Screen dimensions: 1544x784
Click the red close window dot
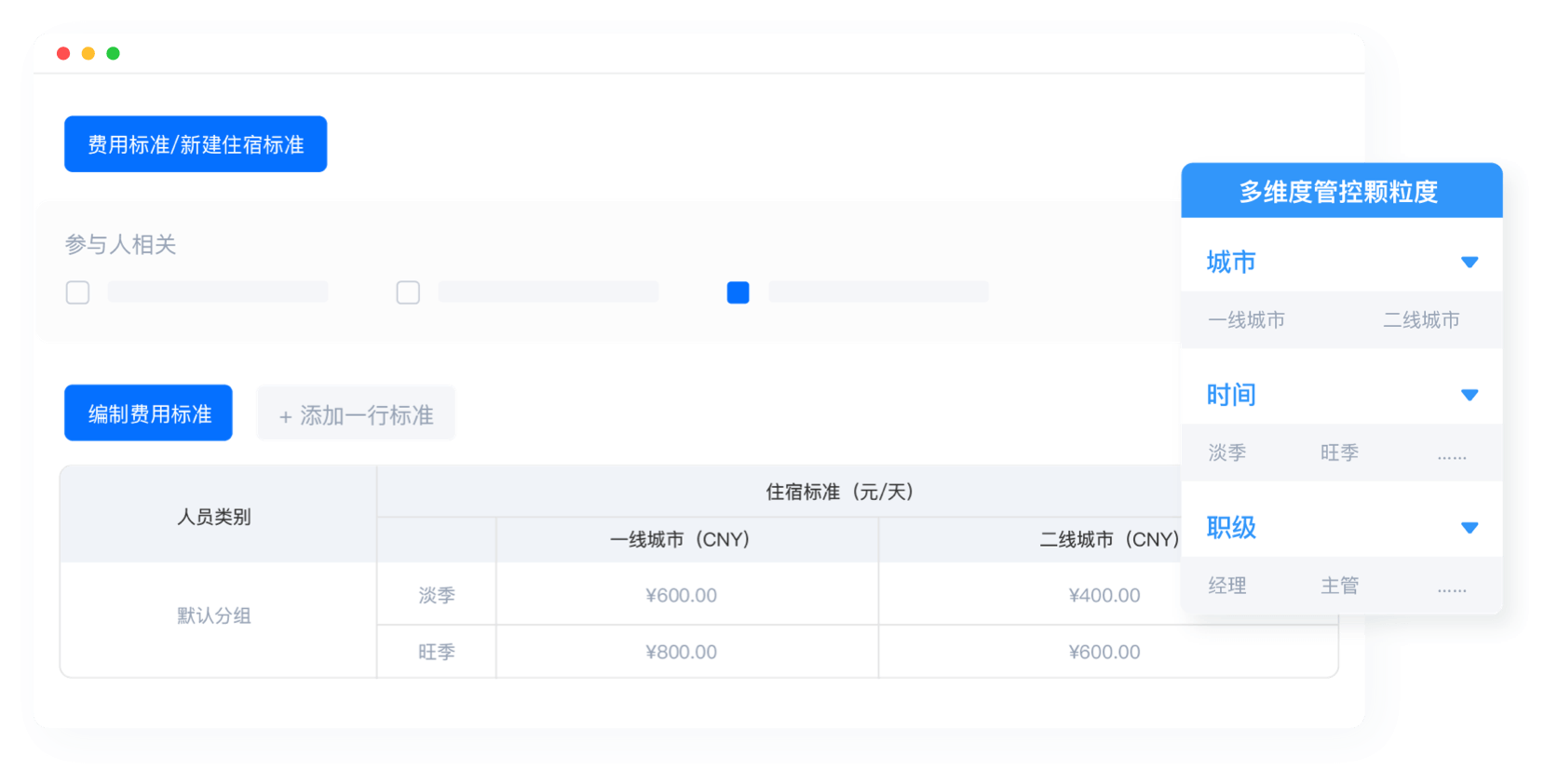[x=63, y=53]
